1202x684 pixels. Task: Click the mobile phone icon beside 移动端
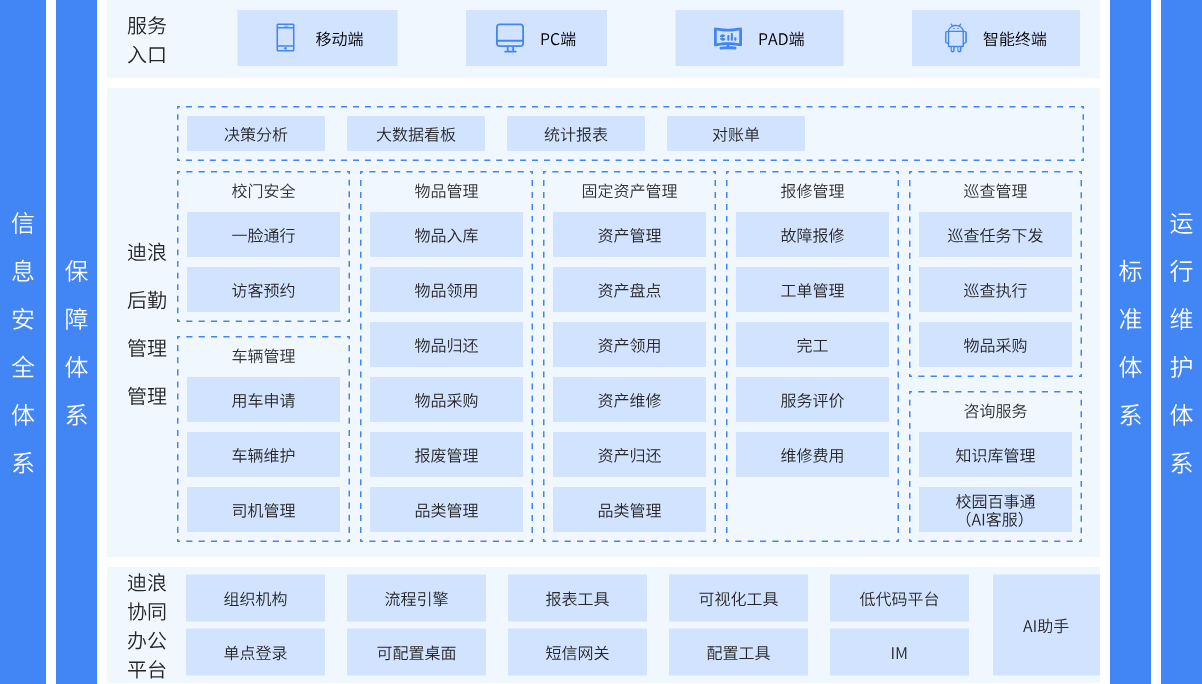(x=285, y=38)
